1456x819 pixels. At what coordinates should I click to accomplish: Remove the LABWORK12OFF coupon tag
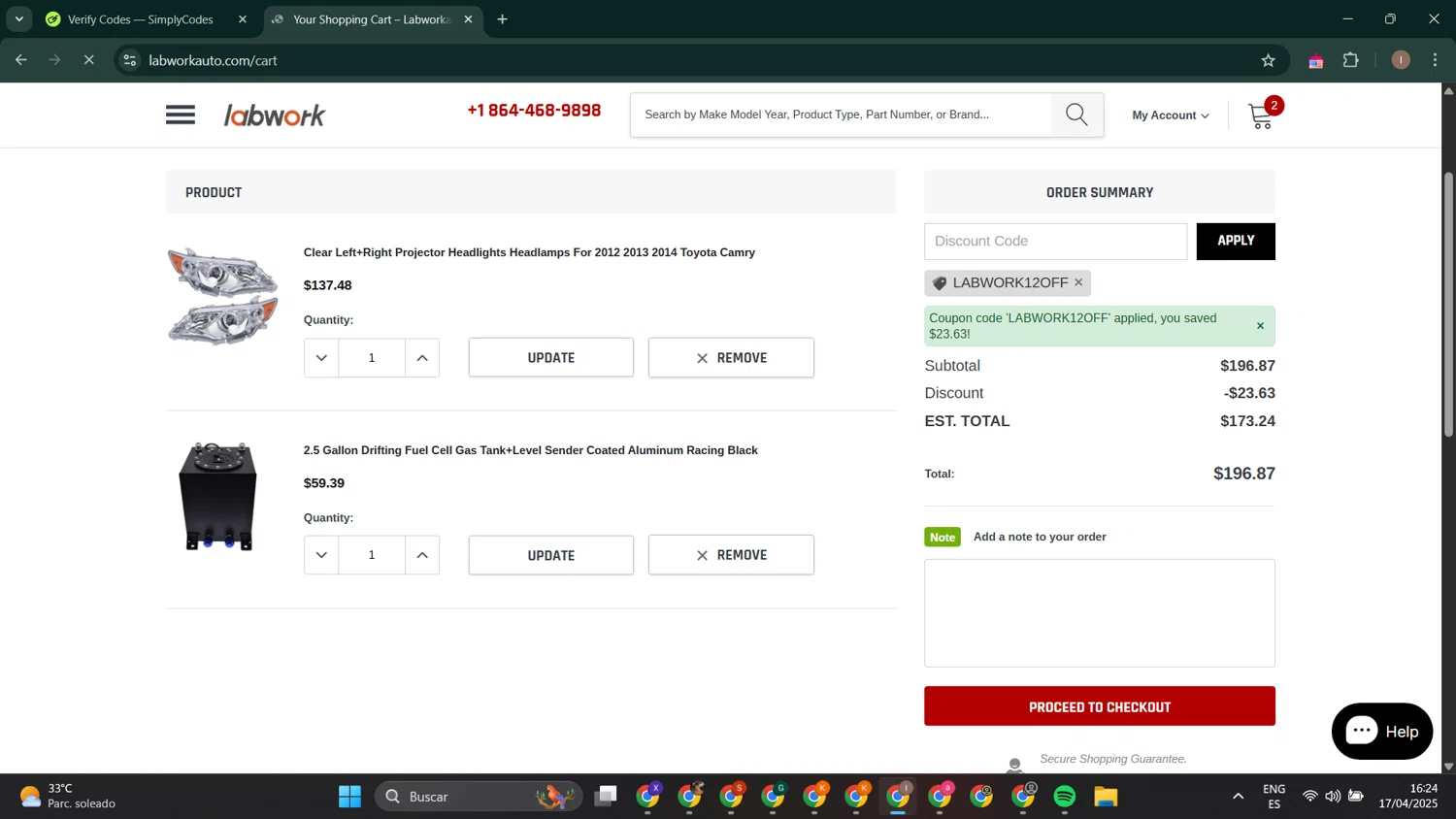[1078, 282]
